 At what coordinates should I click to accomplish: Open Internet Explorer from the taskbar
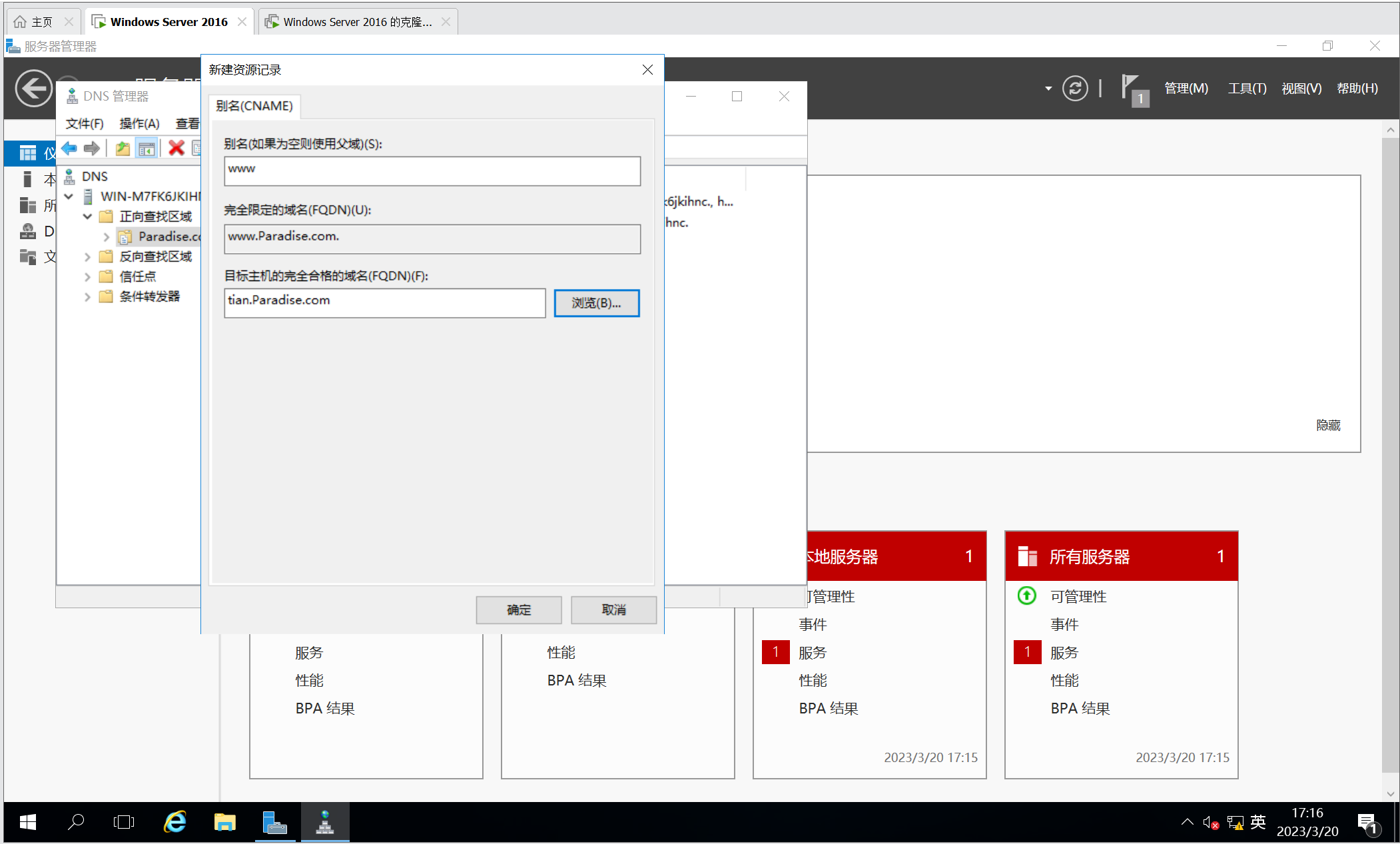click(x=175, y=823)
